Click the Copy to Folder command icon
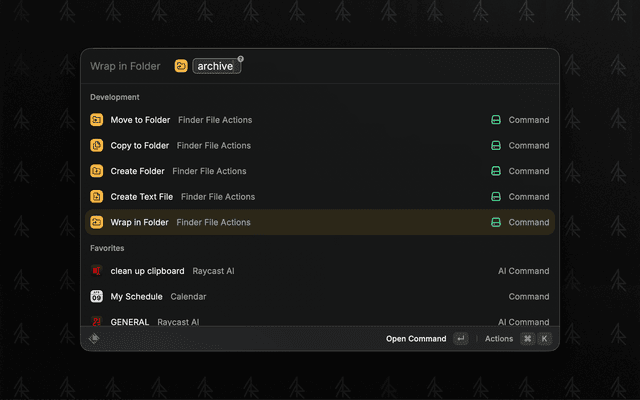This screenshot has height=400, width=640. [97, 146]
